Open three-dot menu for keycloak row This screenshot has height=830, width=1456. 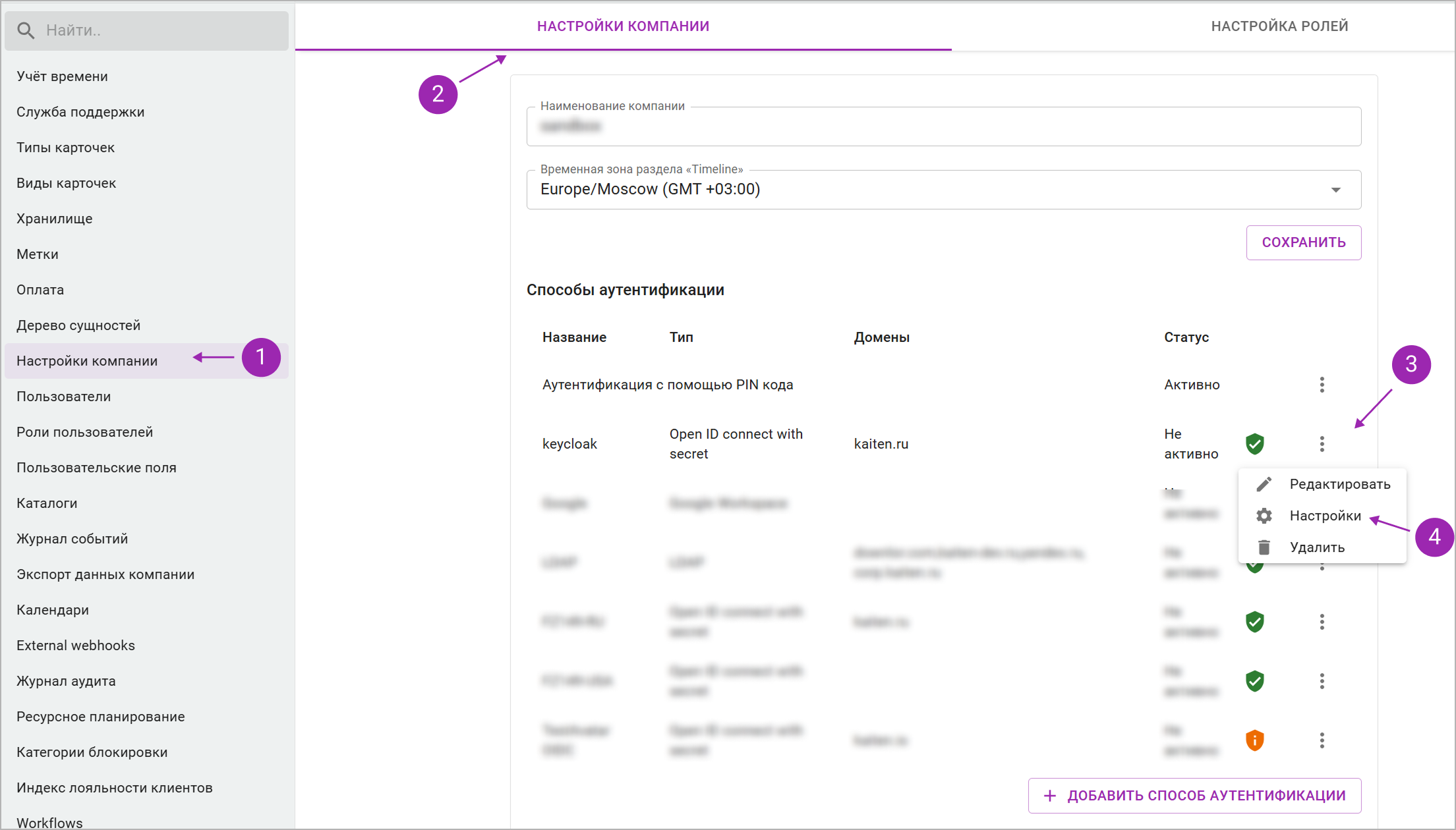click(x=1322, y=444)
